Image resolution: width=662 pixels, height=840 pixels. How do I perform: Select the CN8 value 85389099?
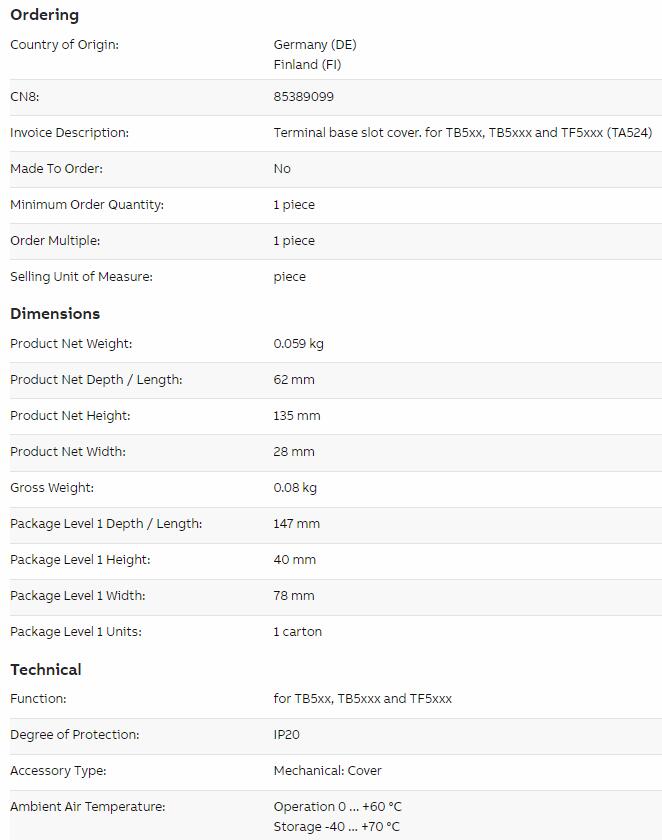[x=304, y=96]
